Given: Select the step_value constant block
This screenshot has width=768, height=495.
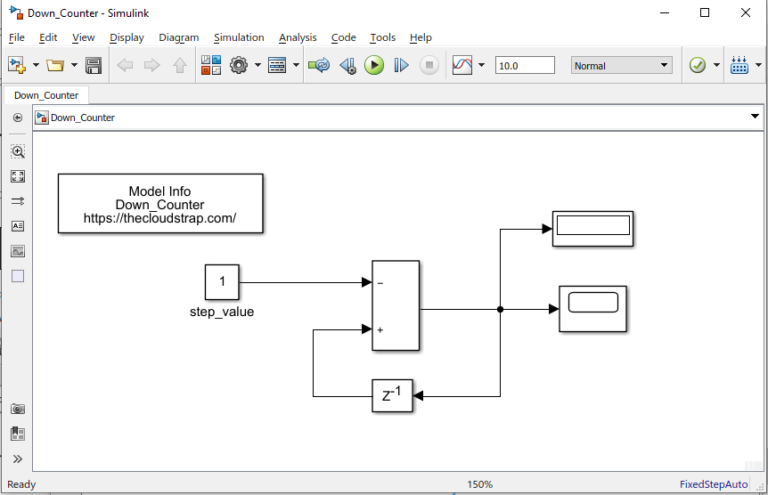Looking at the screenshot, I should click(222, 282).
